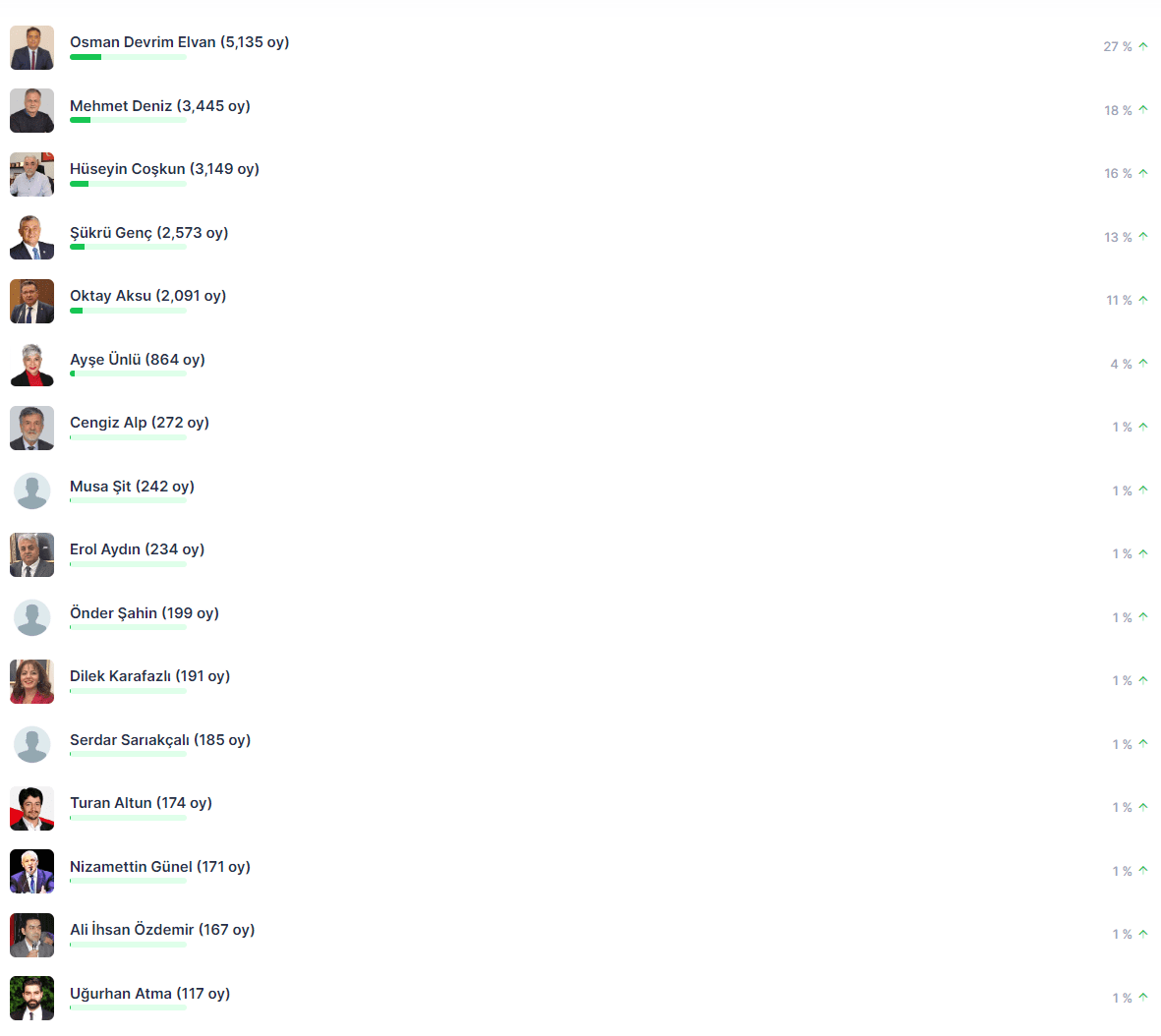This screenshot has height=1036, width=1161.
Task: Click the up arrow next to 4 %
Action: pyautogui.click(x=1143, y=363)
